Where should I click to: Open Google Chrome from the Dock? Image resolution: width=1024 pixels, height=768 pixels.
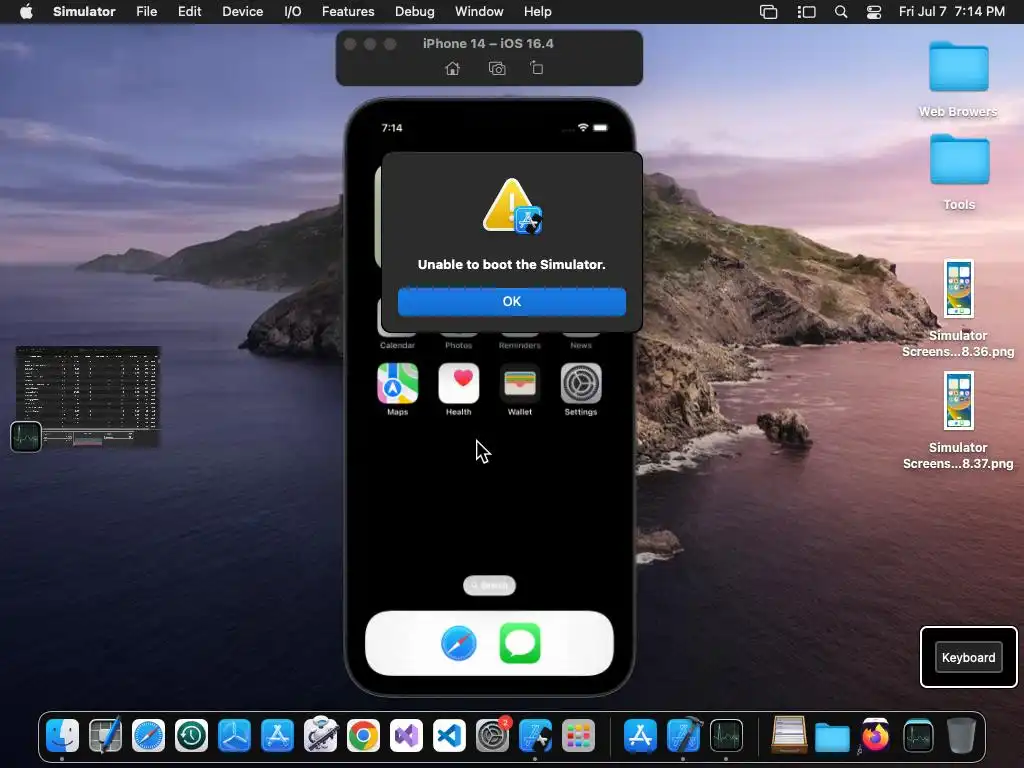coord(363,736)
